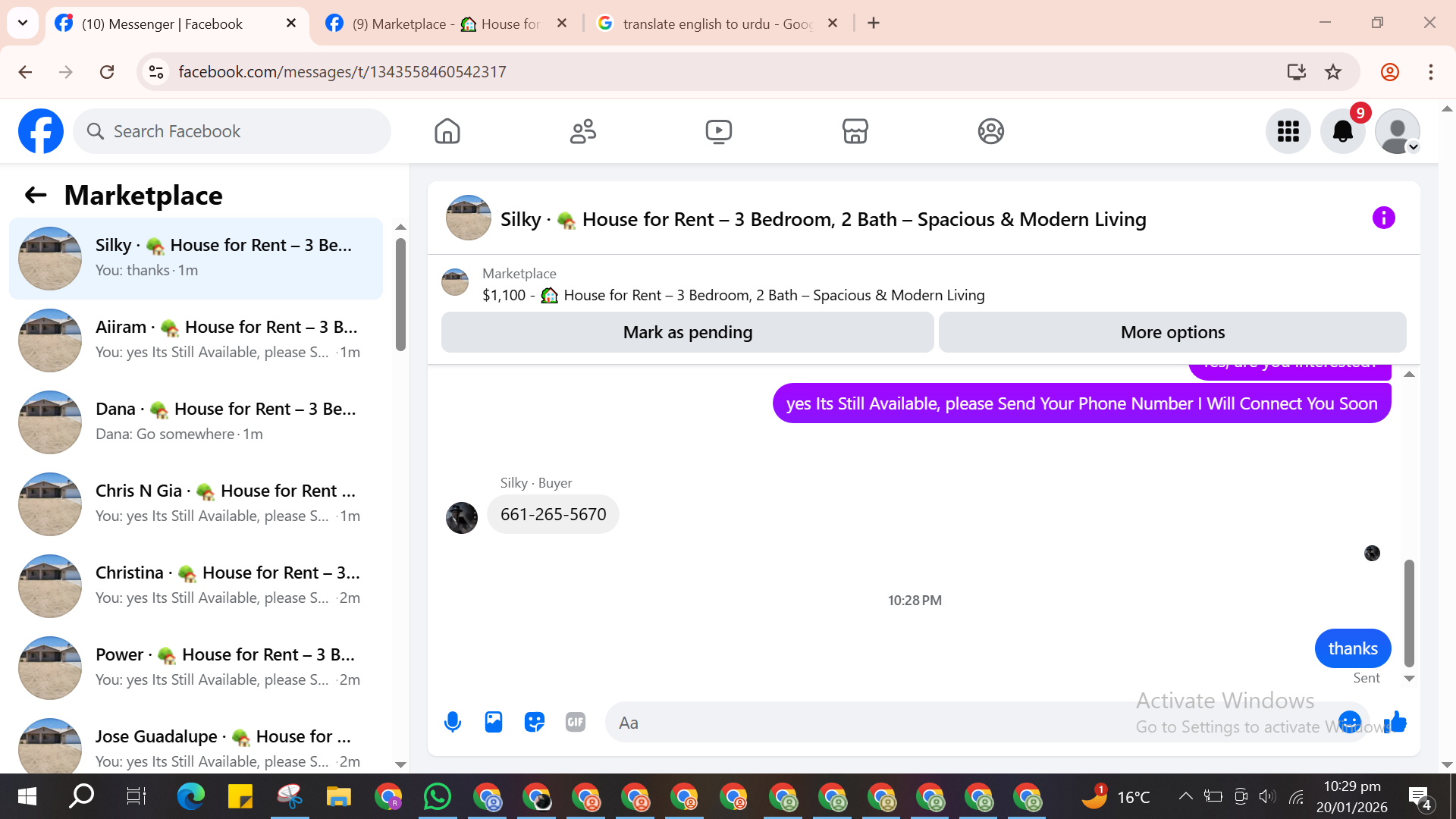
Task: Close the translate english to urdu tab
Action: tap(833, 24)
